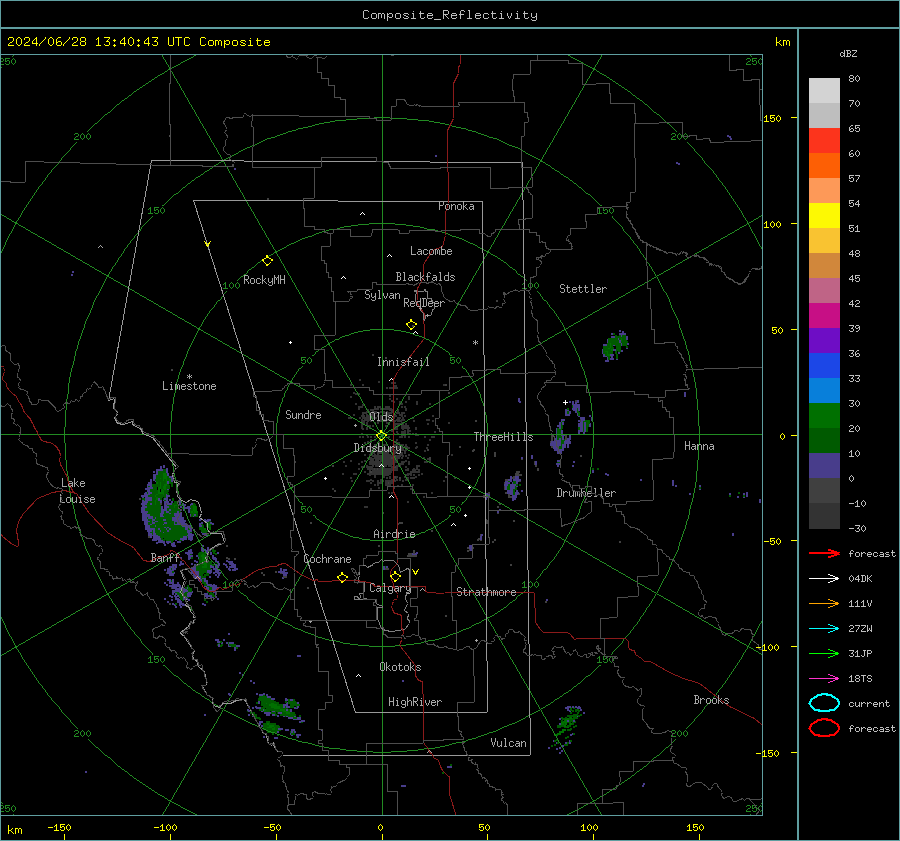Click the Vulcan label

[x=508, y=743]
